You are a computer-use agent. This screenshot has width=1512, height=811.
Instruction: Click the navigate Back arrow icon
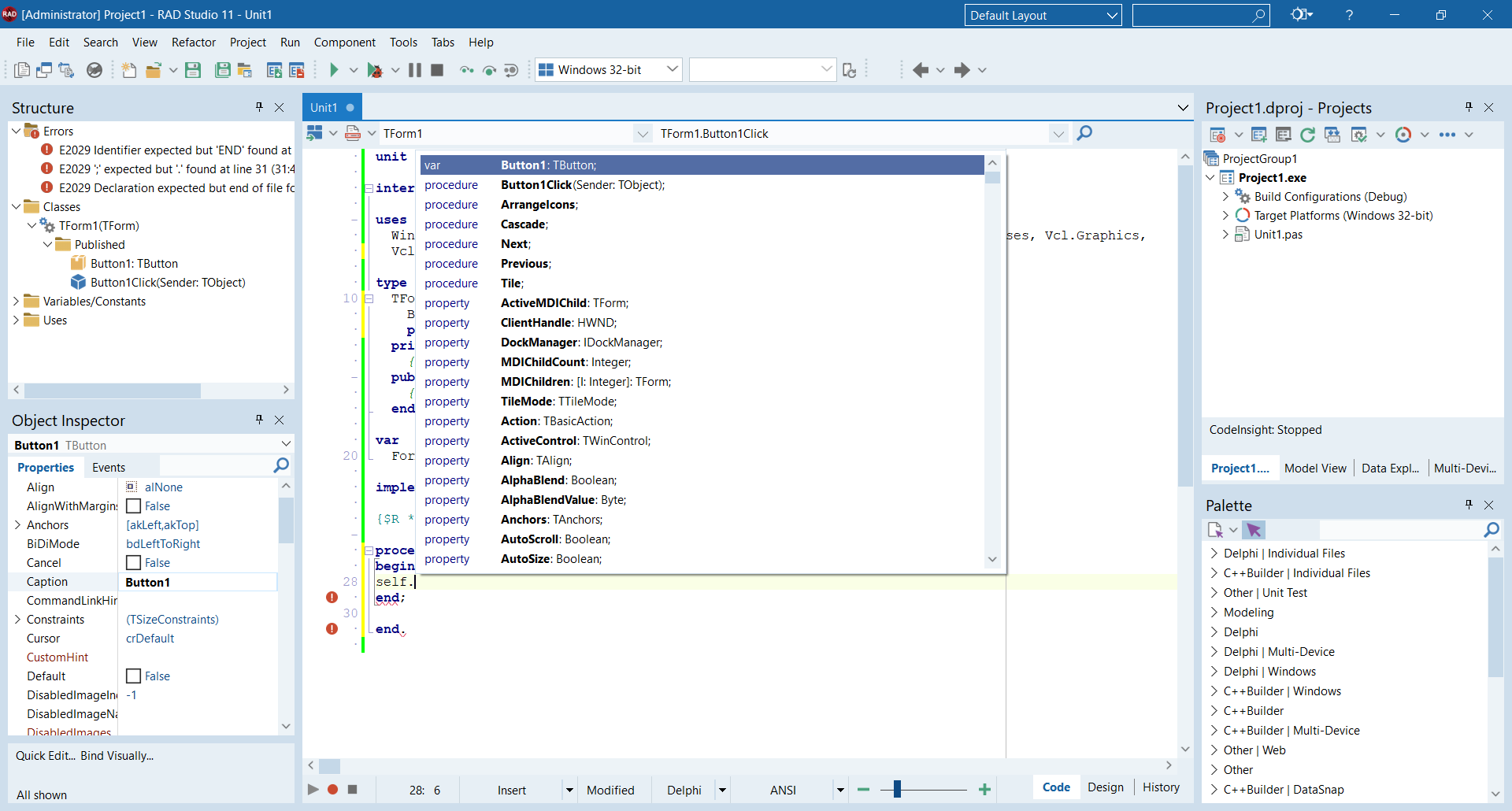tap(921, 70)
